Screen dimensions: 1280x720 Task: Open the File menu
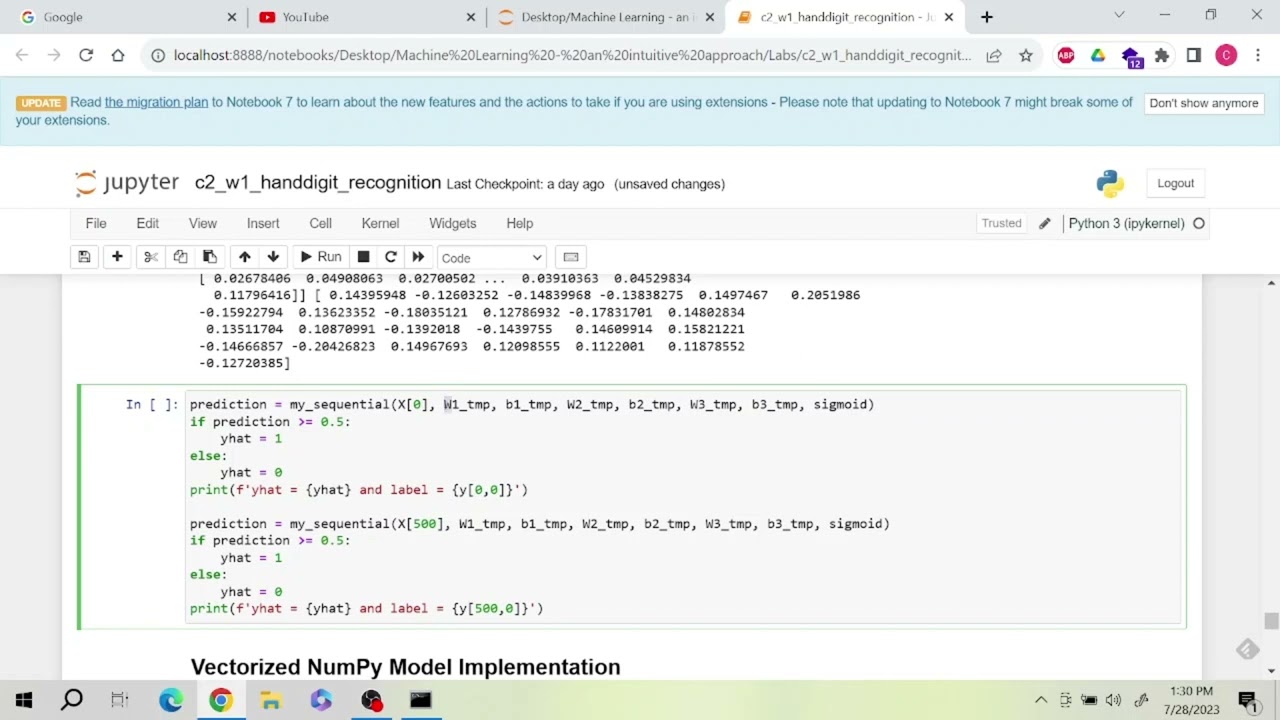tap(96, 223)
